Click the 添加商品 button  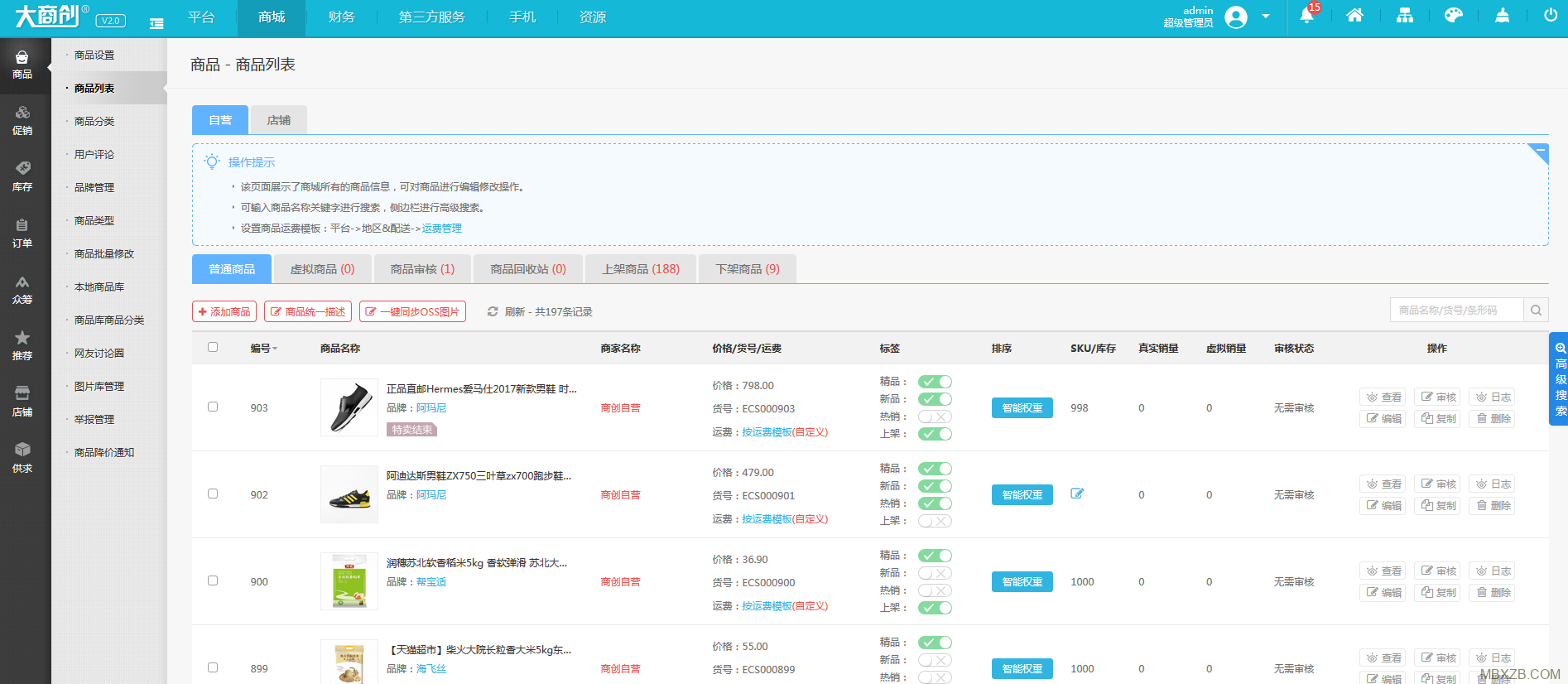click(x=224, y=311)
